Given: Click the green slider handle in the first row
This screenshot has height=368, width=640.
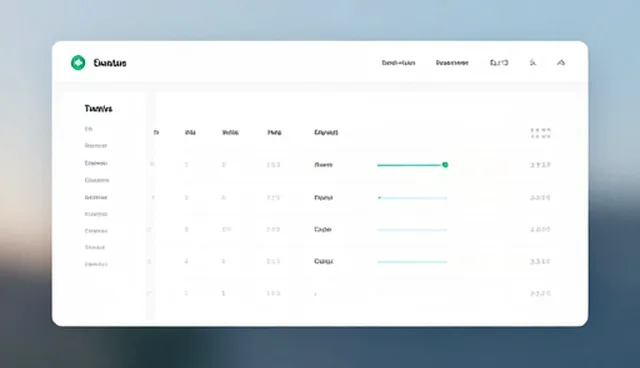Looking at the screenshot, I should (x=445, y=165).
